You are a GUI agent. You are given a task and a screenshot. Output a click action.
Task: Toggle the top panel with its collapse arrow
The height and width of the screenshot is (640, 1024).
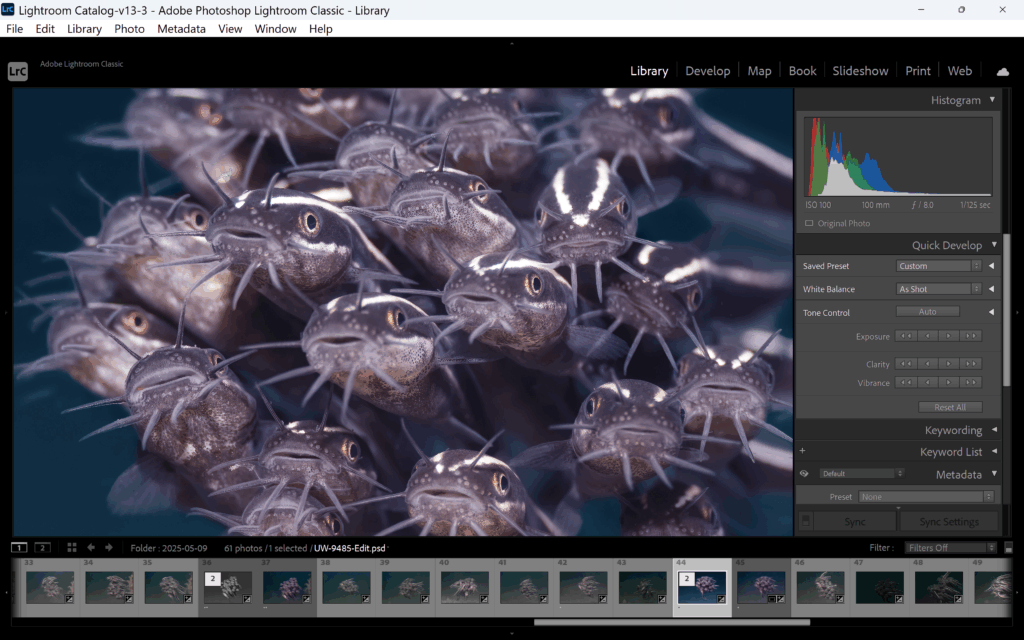click(511, 43)
